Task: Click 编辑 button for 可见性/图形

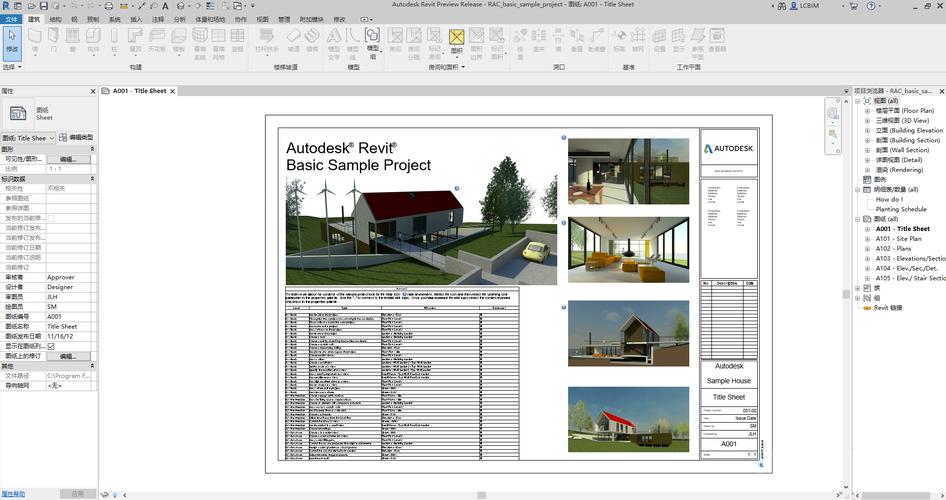Action: click(x=69, y=159)
